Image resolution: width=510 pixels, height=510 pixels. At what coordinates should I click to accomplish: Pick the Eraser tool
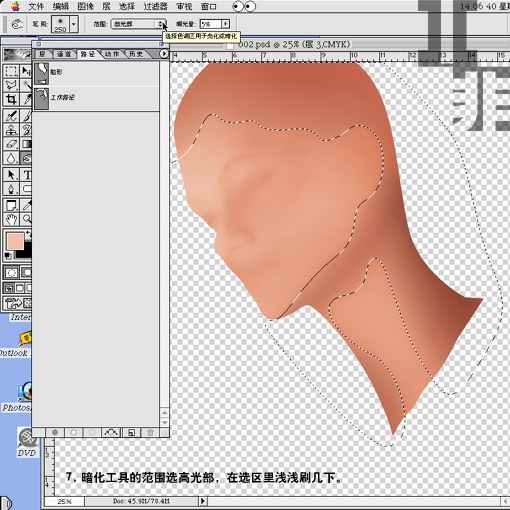(x=11, y=144)
